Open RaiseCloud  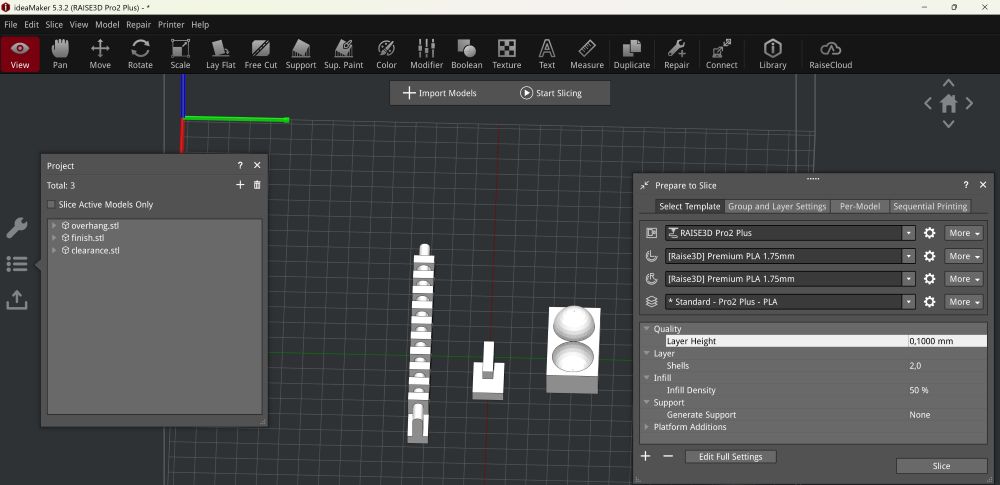[830, 54]
